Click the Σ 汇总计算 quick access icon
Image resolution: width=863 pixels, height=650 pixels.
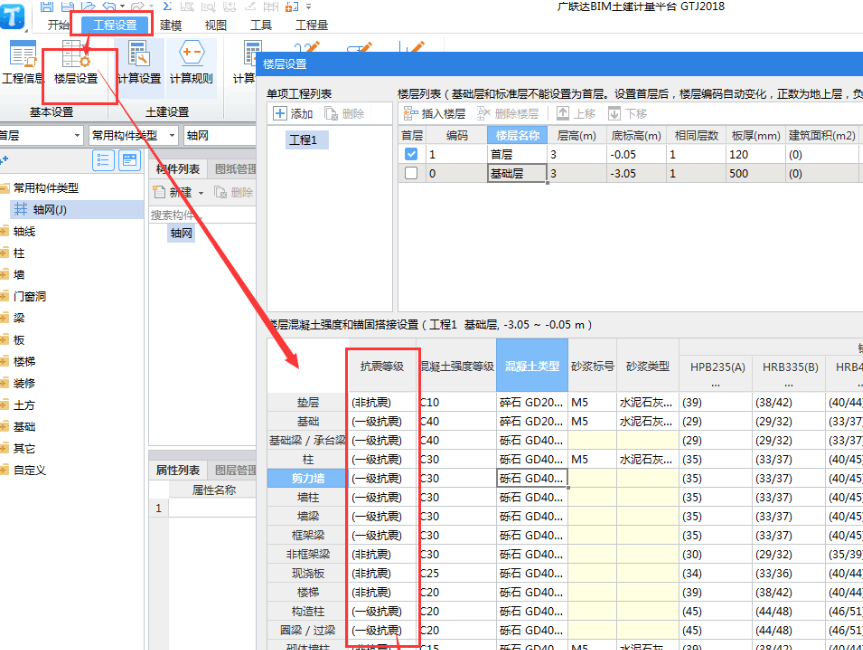(x=167, y=6)
